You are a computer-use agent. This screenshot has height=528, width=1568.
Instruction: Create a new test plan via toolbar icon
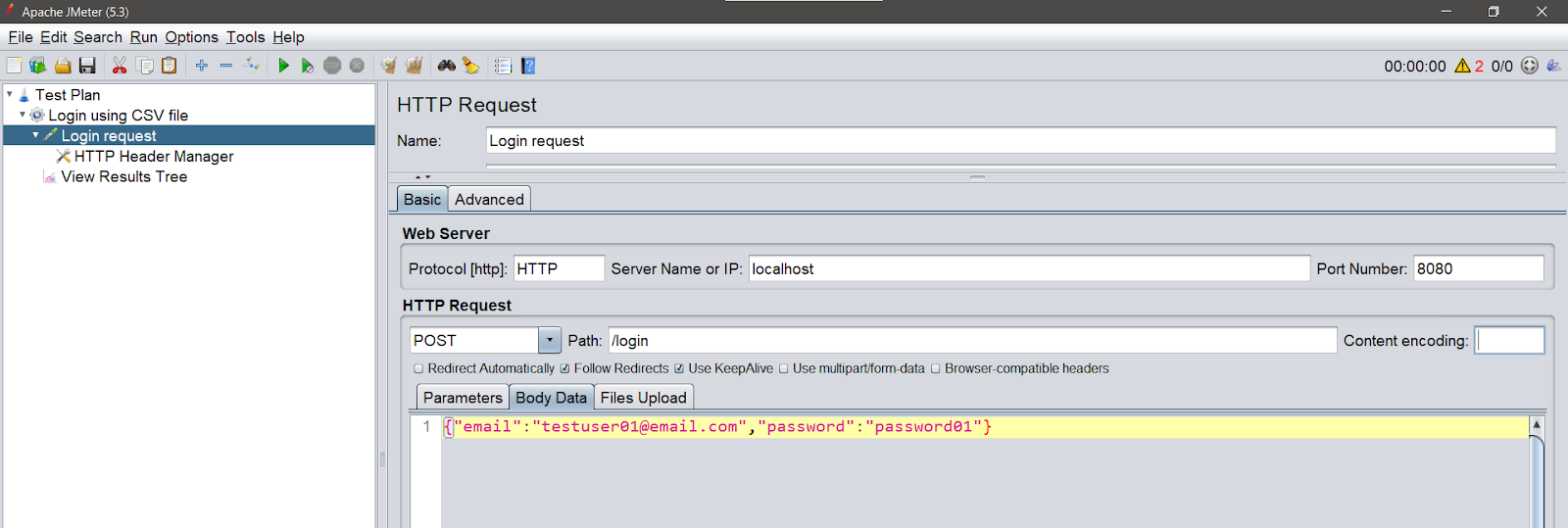(x=14, y=66)
